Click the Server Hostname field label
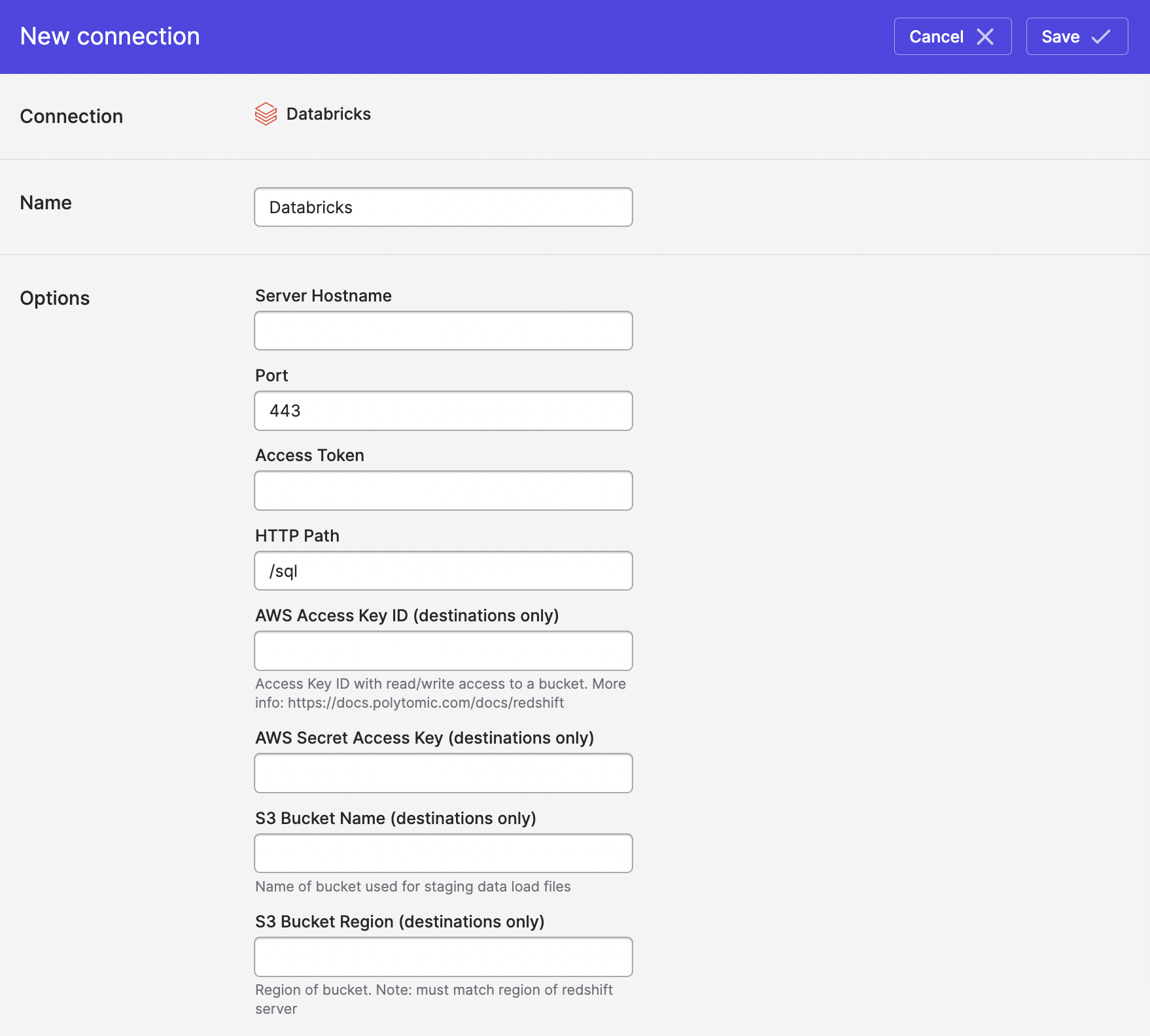1150x1036 pixels. pyautogui.click(x=323, y=296)
